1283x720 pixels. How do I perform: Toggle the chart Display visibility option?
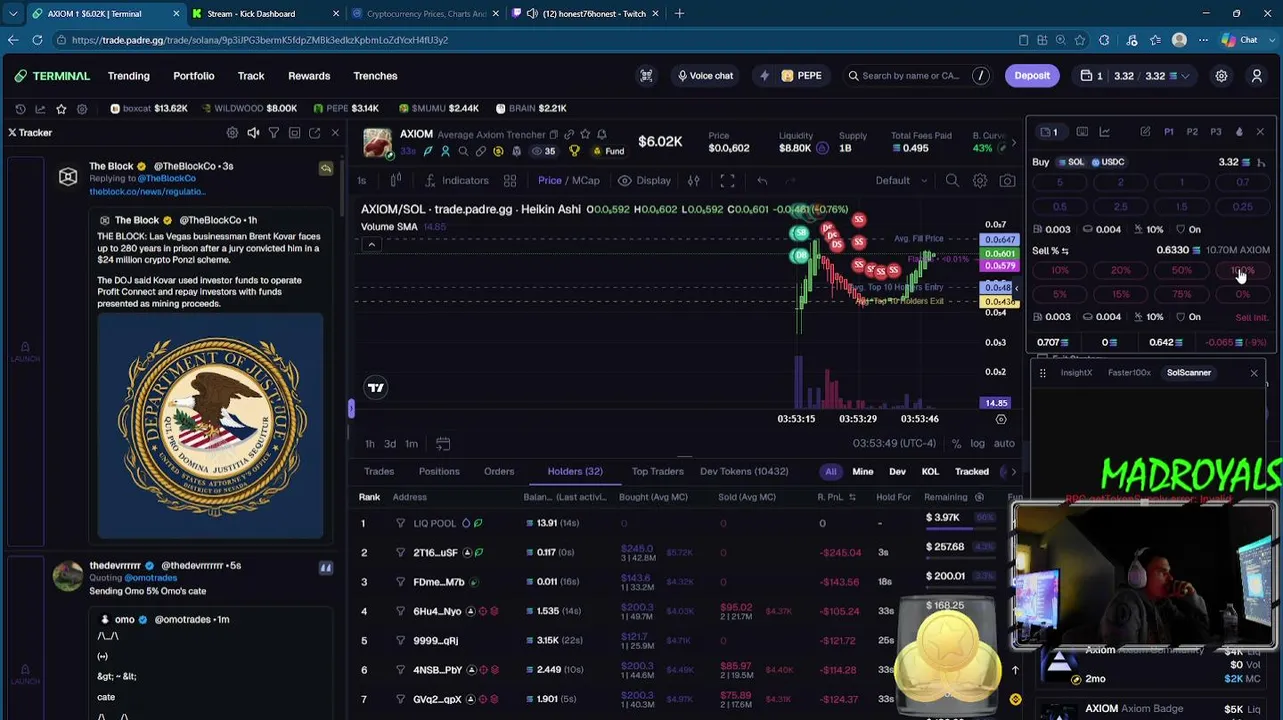644,181
